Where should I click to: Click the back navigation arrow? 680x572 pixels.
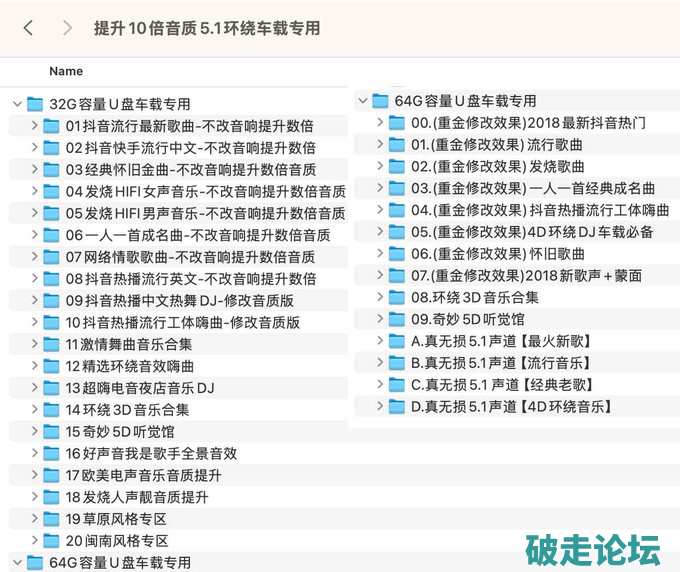(x=28, y=28)
